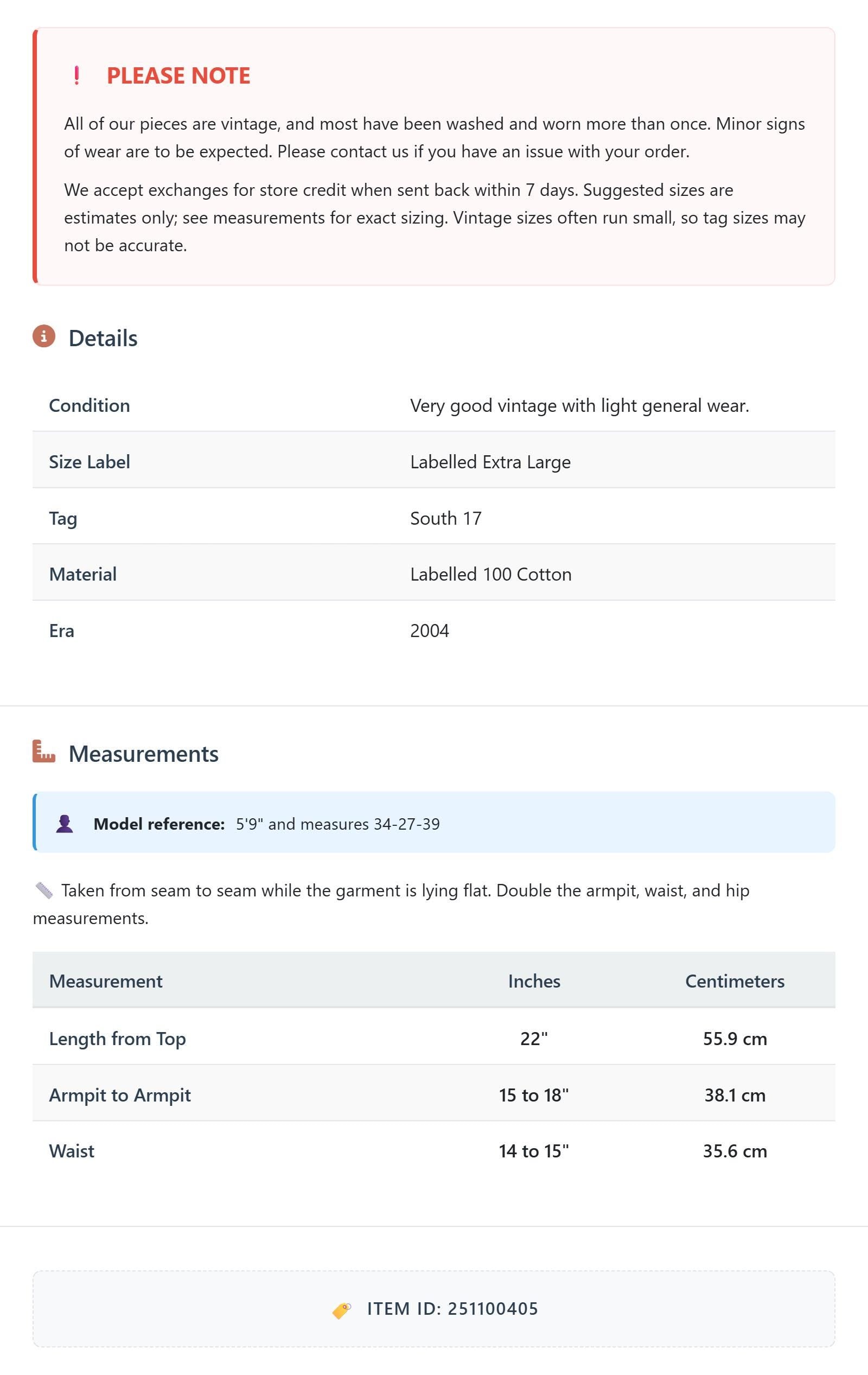The width and height of the screenshot is (868, 1375).
Task: Click the Measurements ruler icon
Action: click(44, 752)
